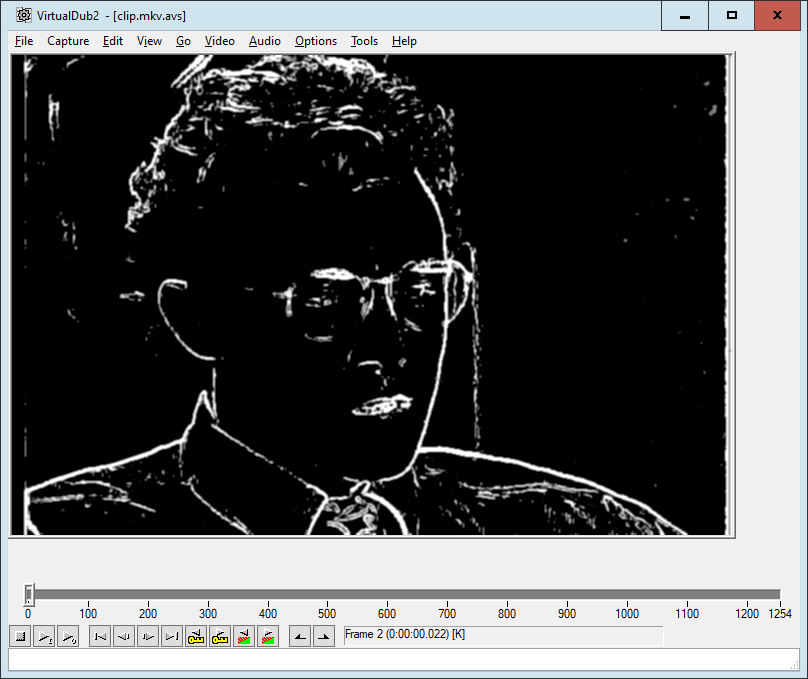
Task: Open the Audio menu
Action: 265,41
